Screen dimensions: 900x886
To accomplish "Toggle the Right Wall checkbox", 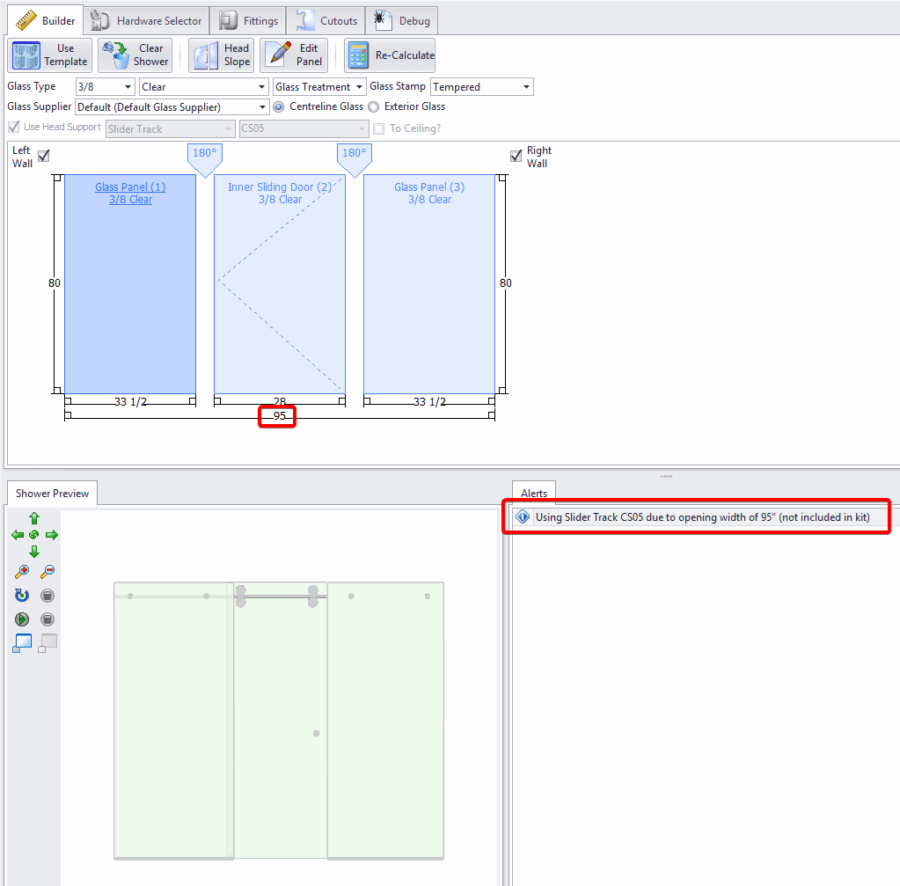I will pos(516,155).
